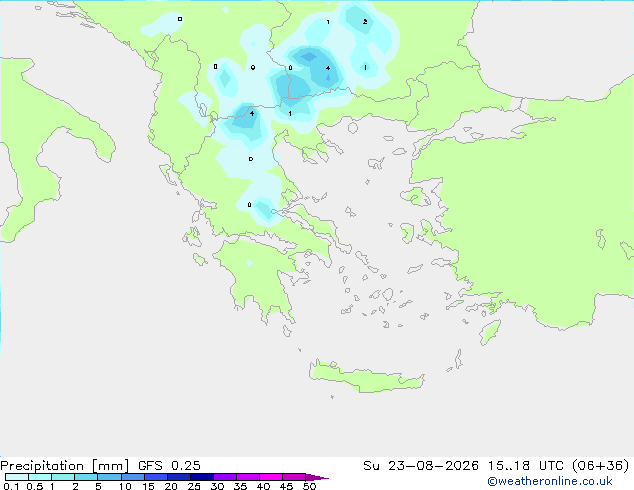
Task: Click the 'Precipitation [mm]' title text
Action: 64,466
